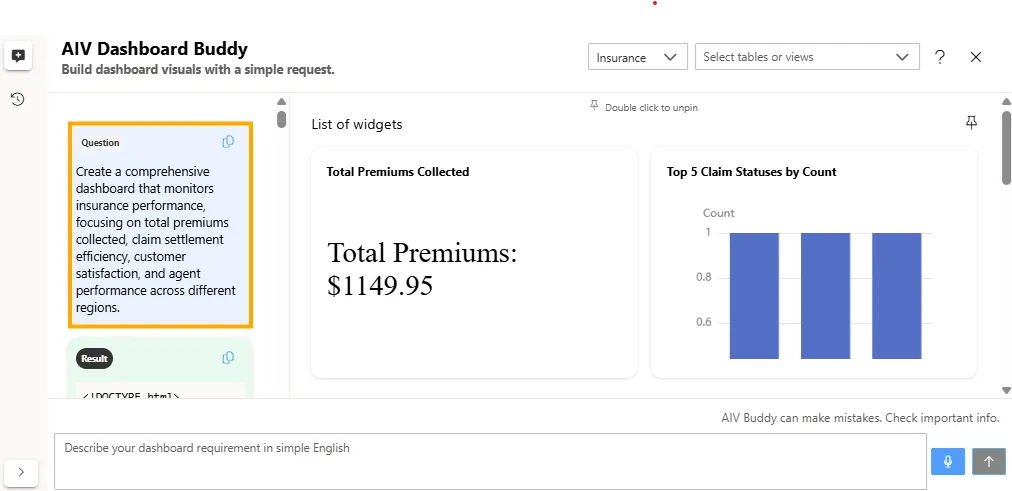
Task: Expand the sidebar with the chevron arrow
Action: (22, 471)
